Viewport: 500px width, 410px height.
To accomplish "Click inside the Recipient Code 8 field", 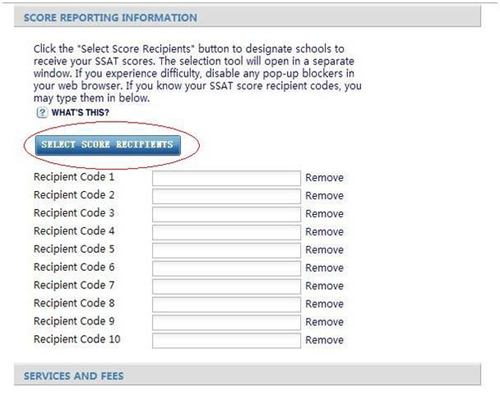I will coord(226,304).
